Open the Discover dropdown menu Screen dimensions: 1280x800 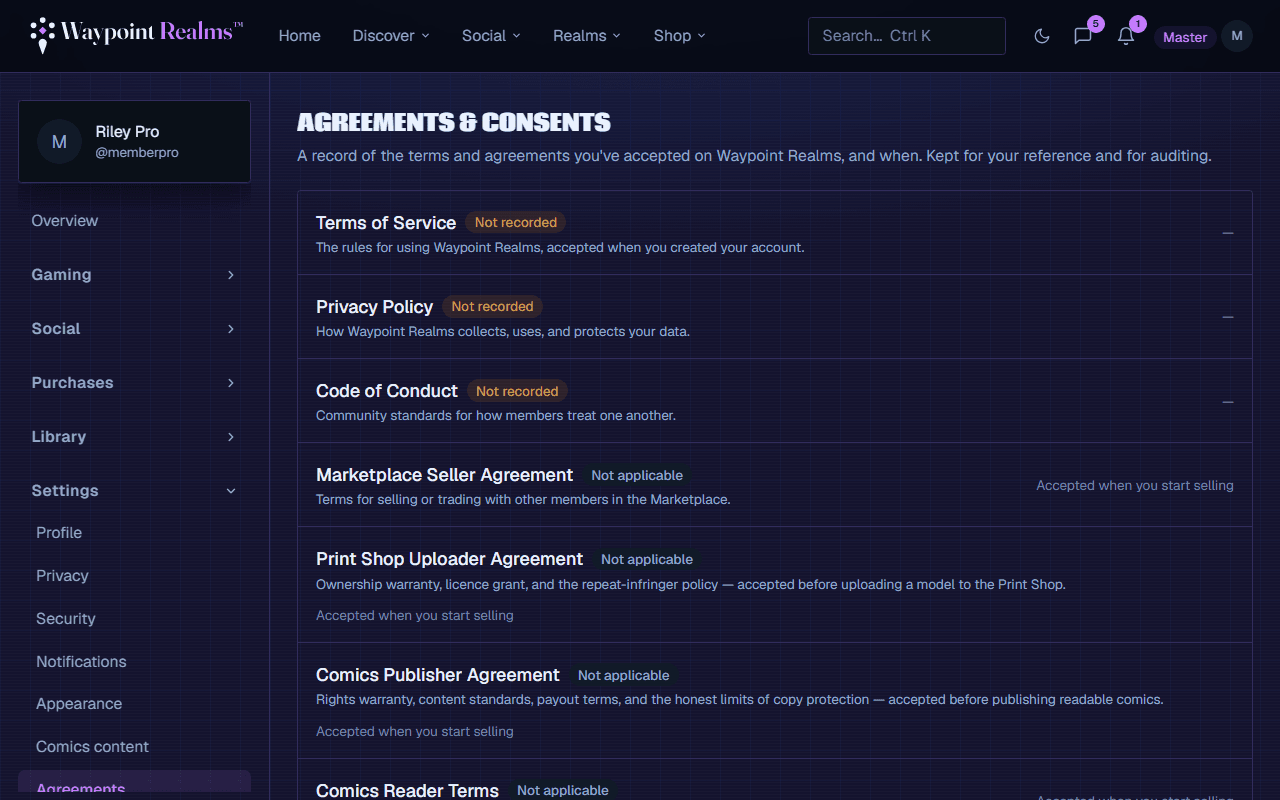(x=391, y=36)
